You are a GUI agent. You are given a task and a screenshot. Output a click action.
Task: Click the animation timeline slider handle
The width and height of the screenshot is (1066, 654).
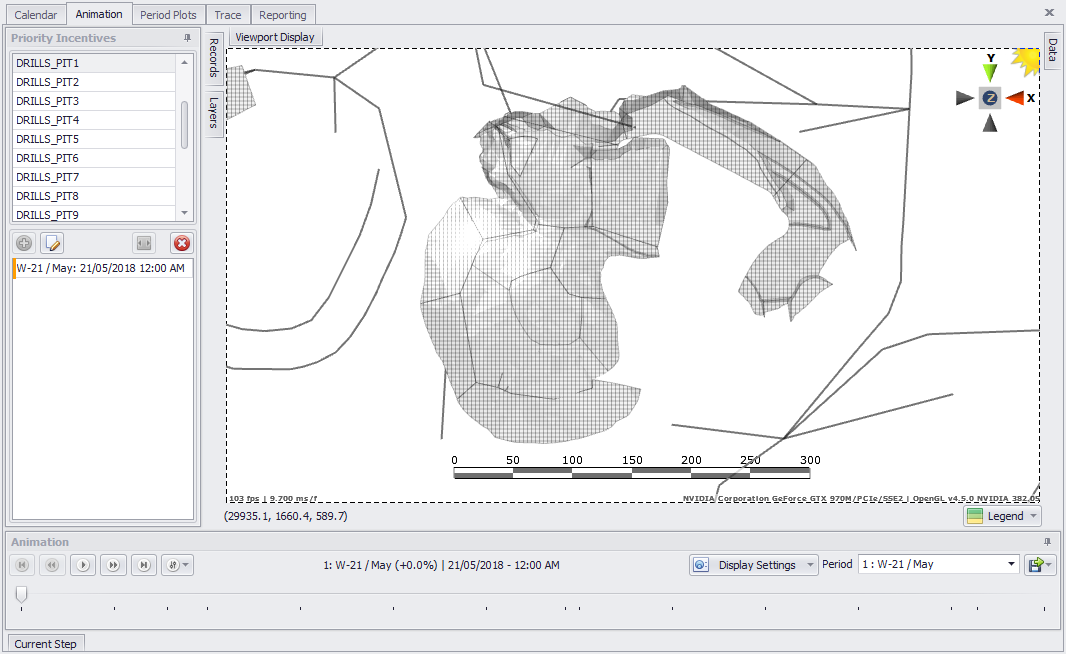click(x=21, y=593)
